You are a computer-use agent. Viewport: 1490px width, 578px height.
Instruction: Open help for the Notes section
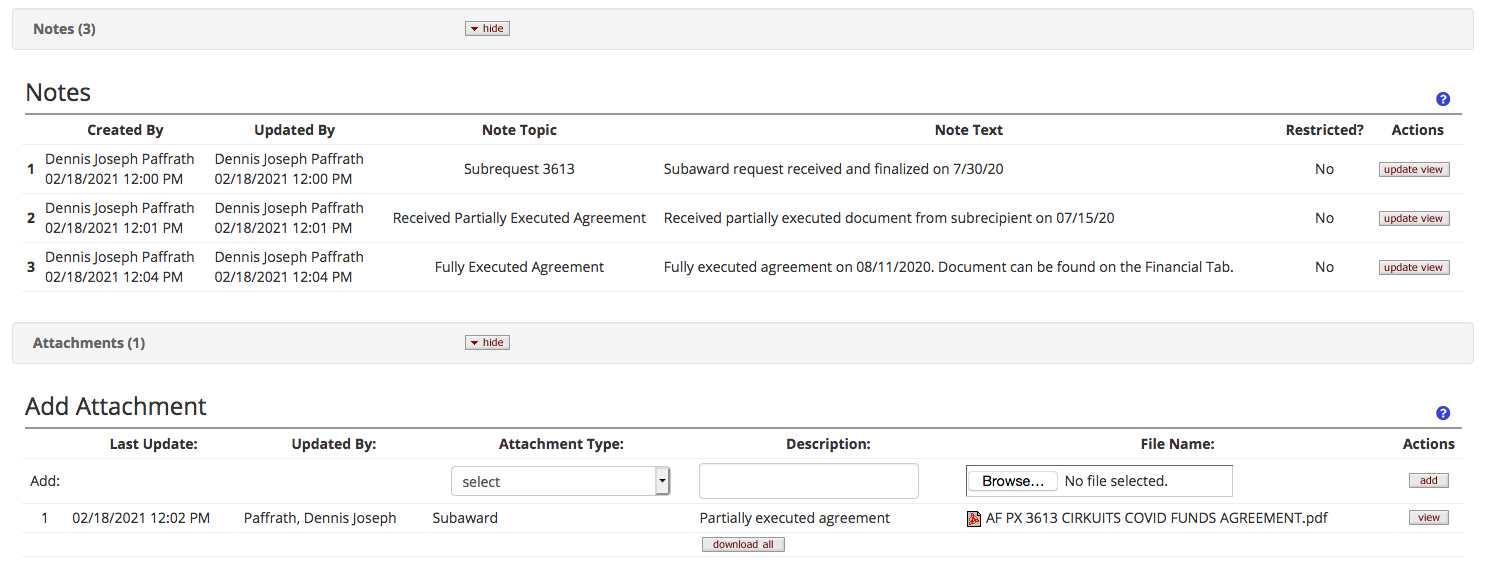(x=1442, y=99)
